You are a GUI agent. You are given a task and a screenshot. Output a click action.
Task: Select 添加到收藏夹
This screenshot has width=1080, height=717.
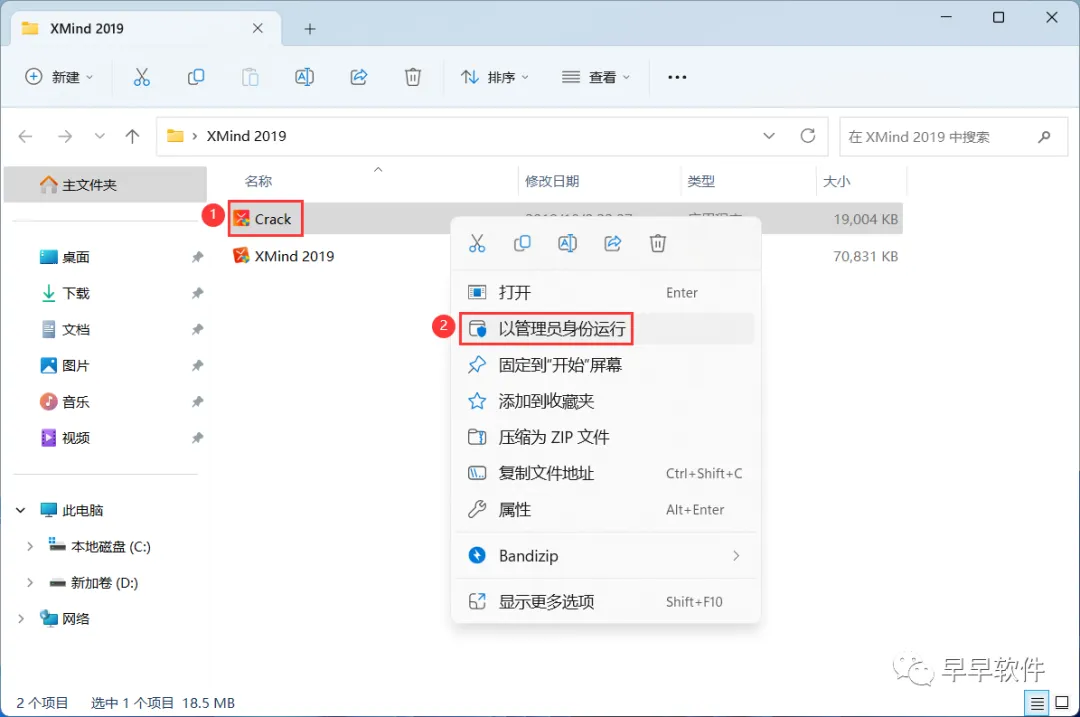click(606, 401)
